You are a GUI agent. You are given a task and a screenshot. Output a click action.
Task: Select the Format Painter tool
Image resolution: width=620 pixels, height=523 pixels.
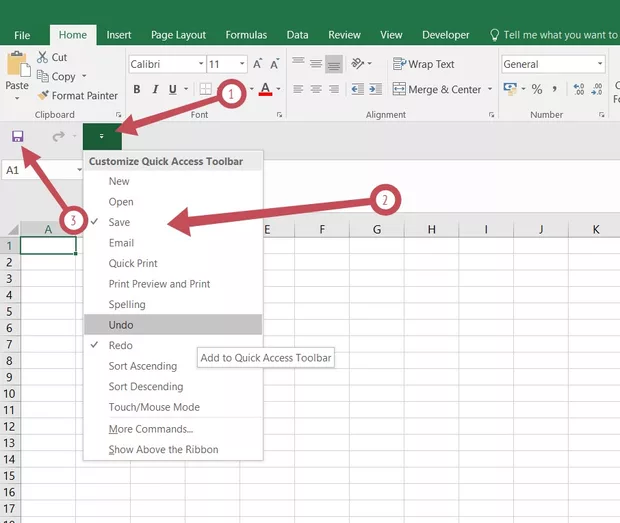click(76, 96)
